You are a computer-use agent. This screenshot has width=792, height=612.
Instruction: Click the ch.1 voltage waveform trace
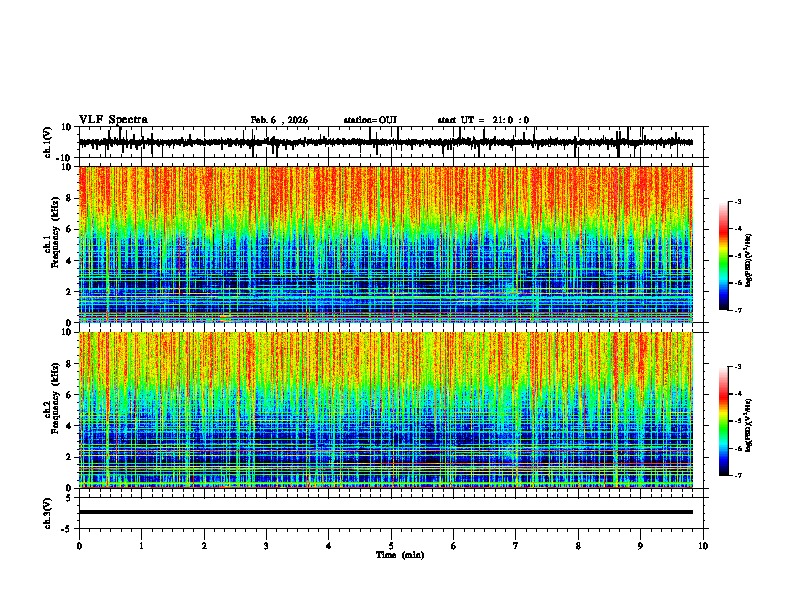click(386, 142)
